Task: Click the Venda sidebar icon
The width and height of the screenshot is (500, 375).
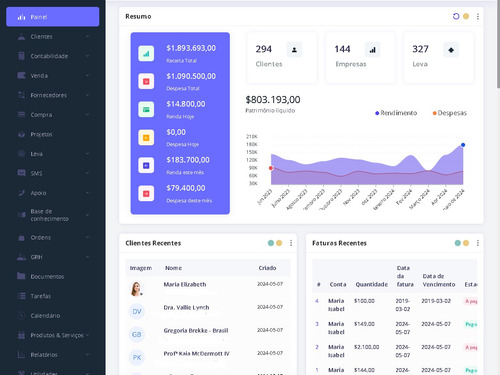Action: point(21,75)
